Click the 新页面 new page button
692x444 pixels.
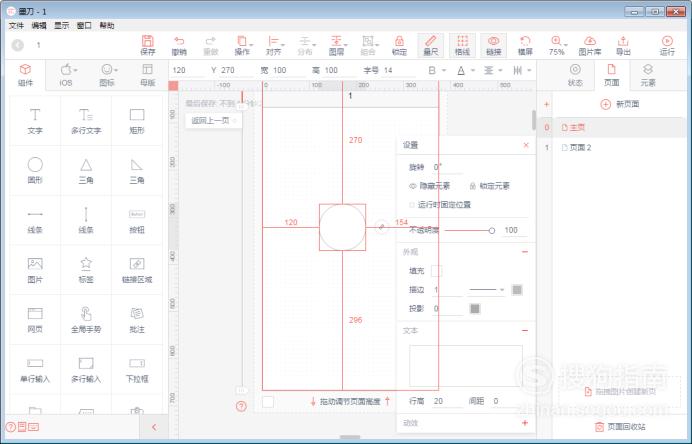click(x=620, y=104)
